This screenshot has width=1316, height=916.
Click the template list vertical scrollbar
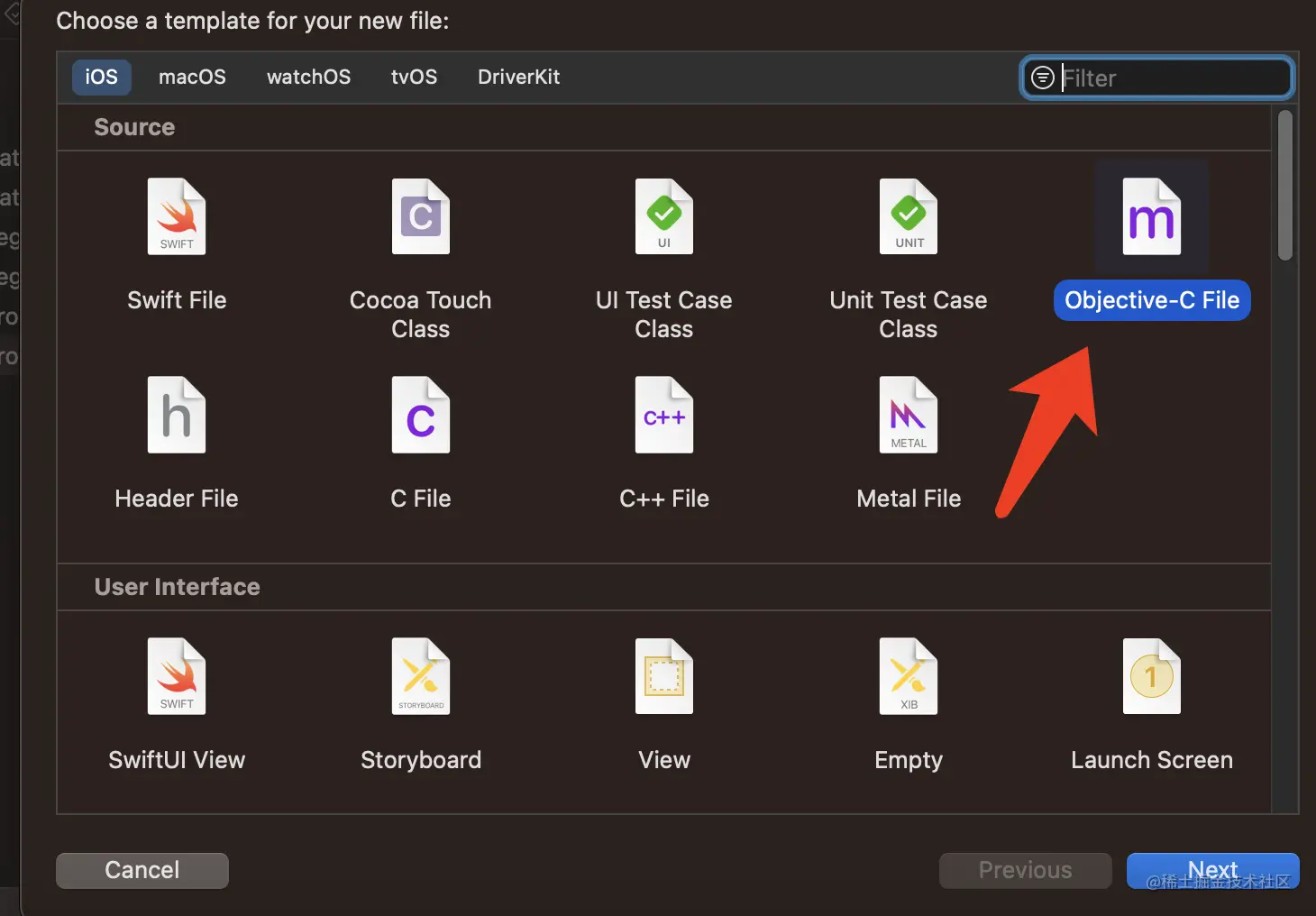[x=1285, y=186]
